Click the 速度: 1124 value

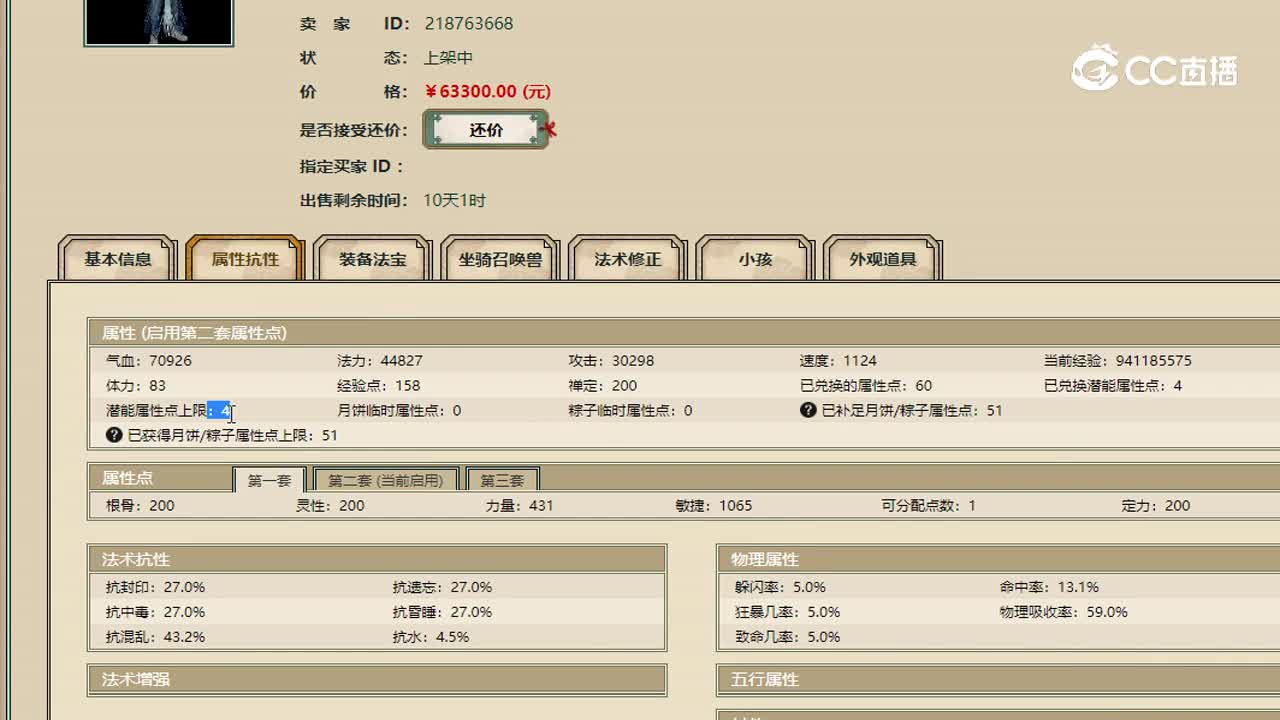(x=838, y=360)
